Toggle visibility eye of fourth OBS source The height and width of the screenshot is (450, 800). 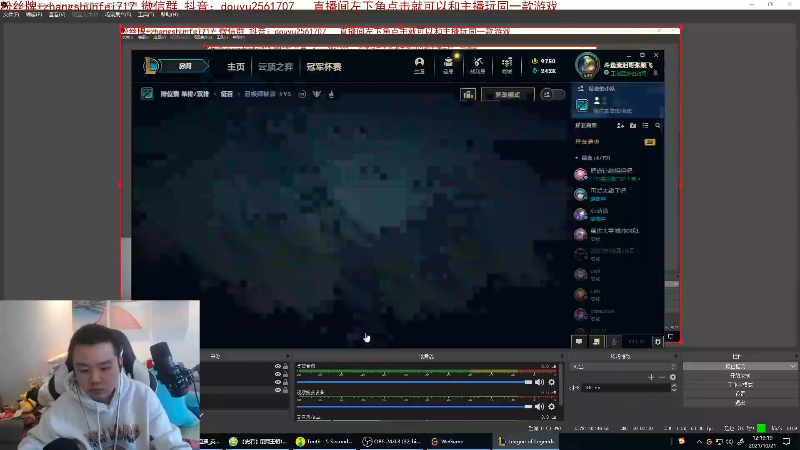278,390
